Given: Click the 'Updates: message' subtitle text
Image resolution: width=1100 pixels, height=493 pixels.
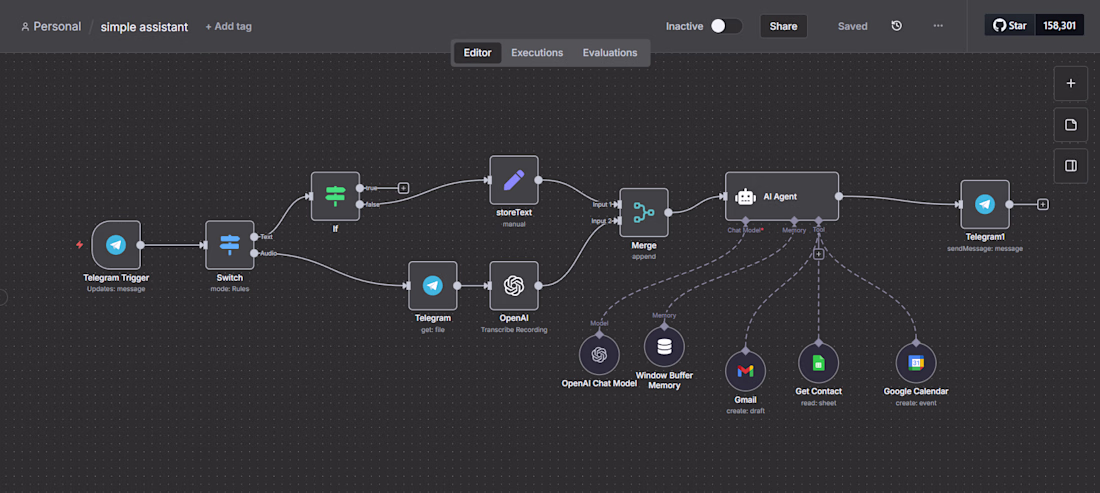Looking at the screenshot, I should tap(116, 289).
